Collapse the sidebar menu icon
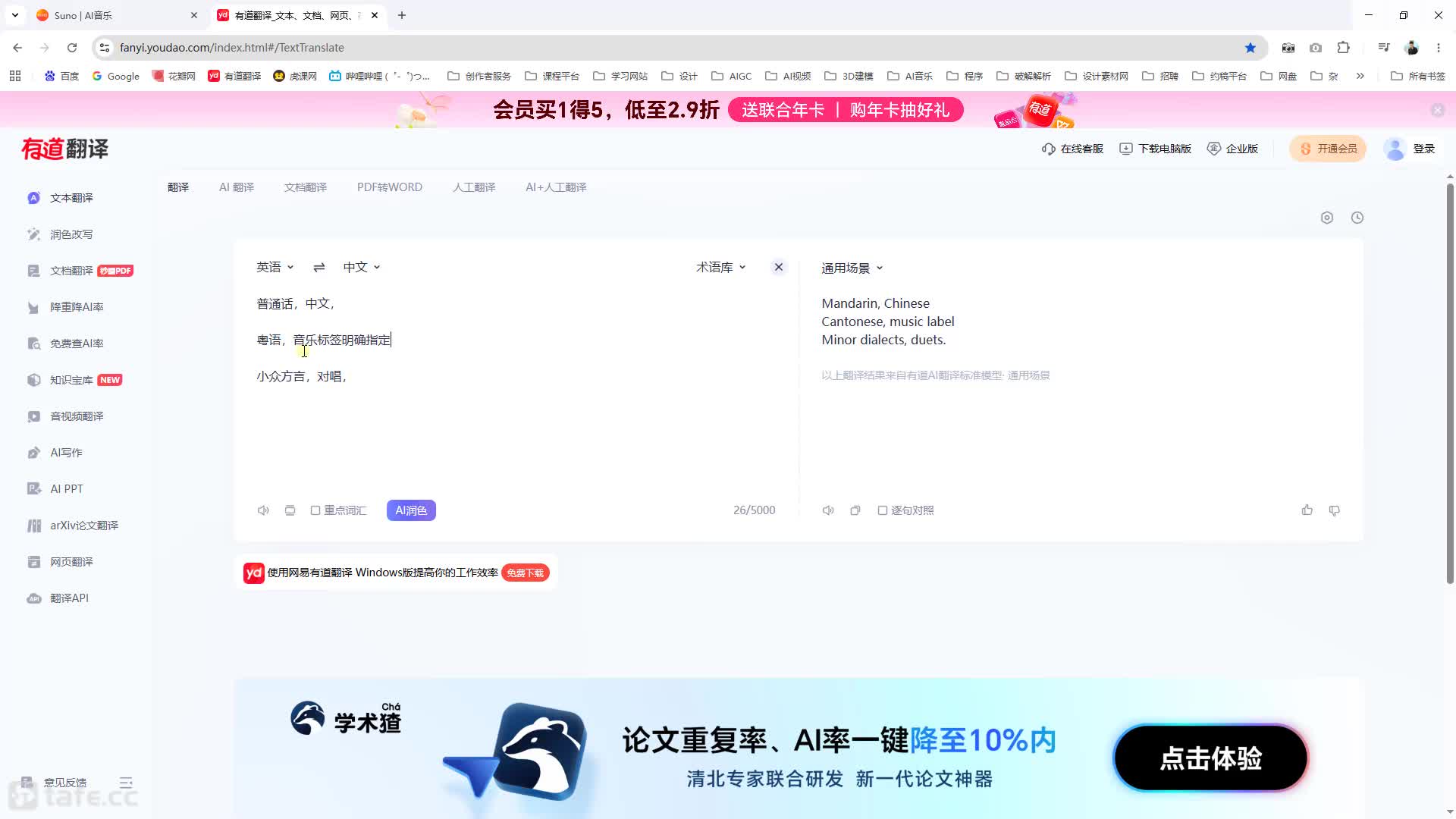The image size is (1456, 819). coord(126,783)
